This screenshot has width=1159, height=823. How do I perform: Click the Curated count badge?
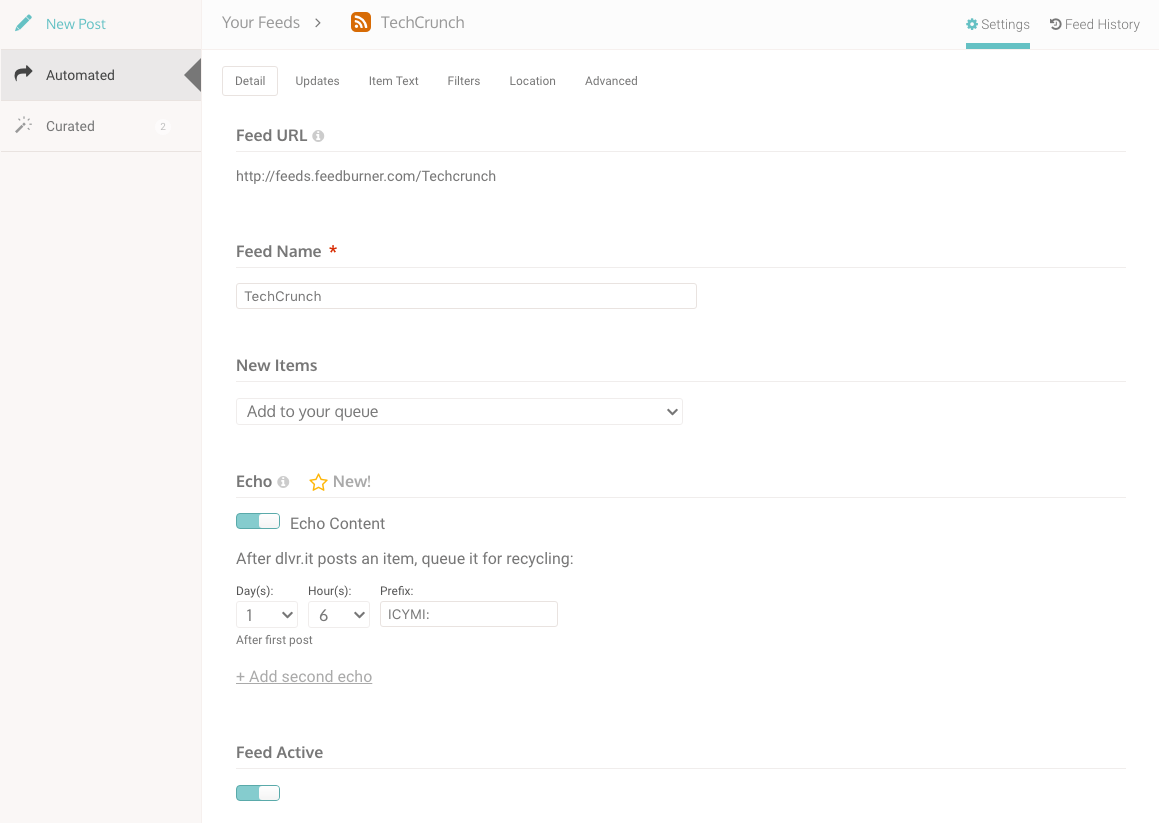pos(163,126)
